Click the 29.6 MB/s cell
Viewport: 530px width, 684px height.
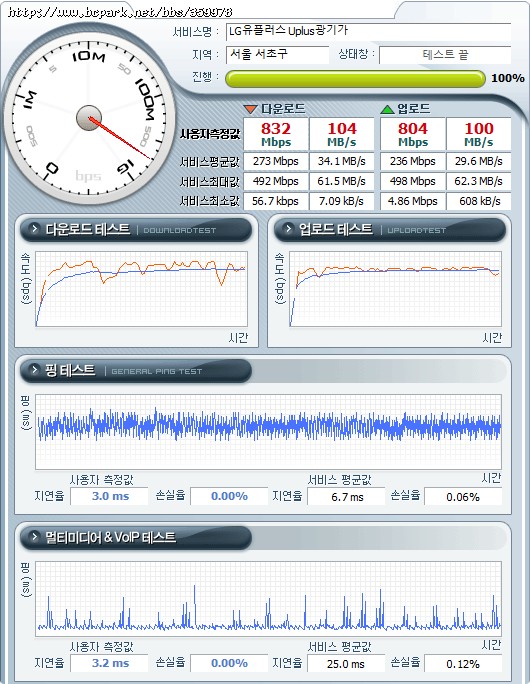click(x=479, y=161)
